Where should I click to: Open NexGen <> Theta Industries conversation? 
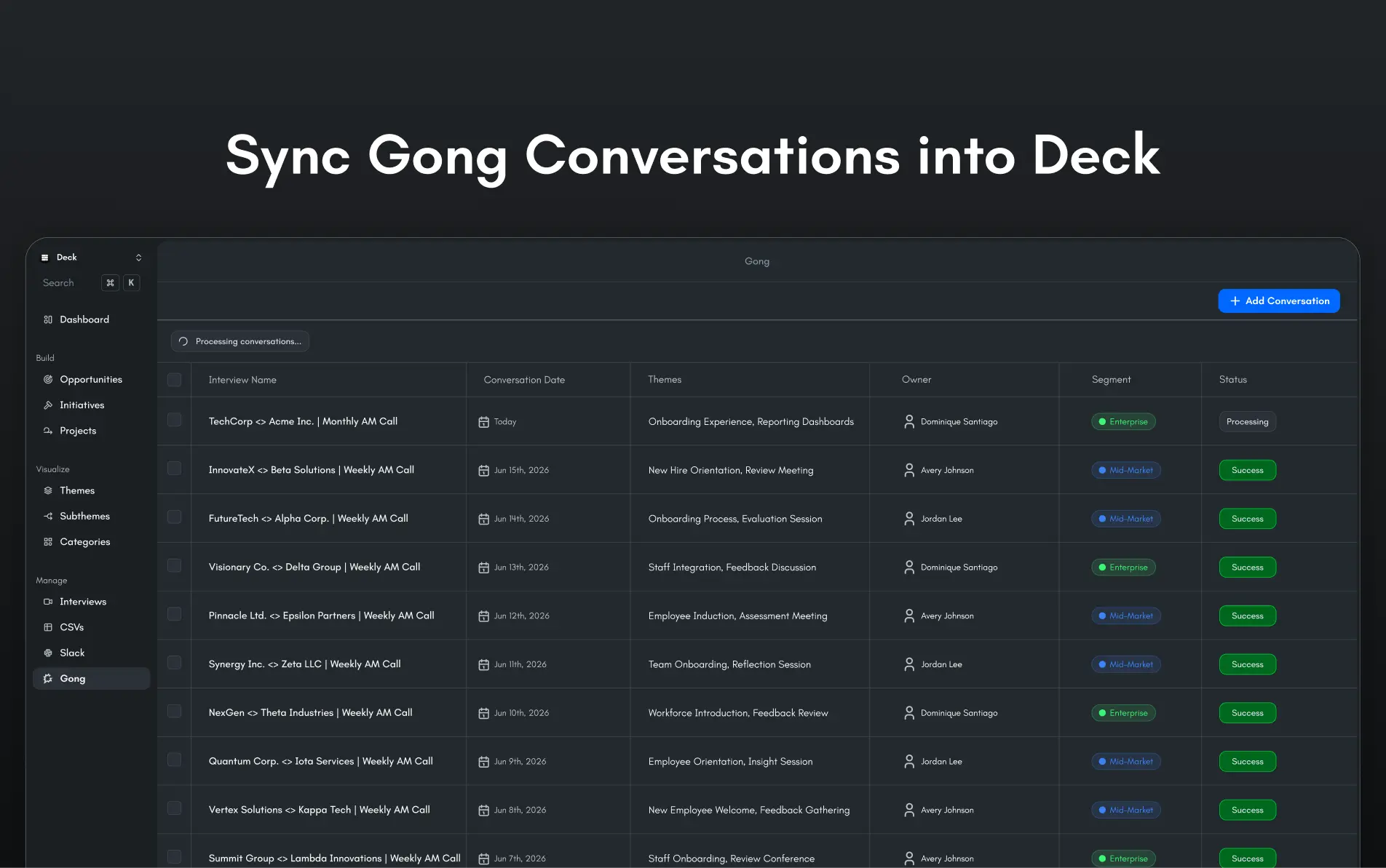tap(310, 712)
